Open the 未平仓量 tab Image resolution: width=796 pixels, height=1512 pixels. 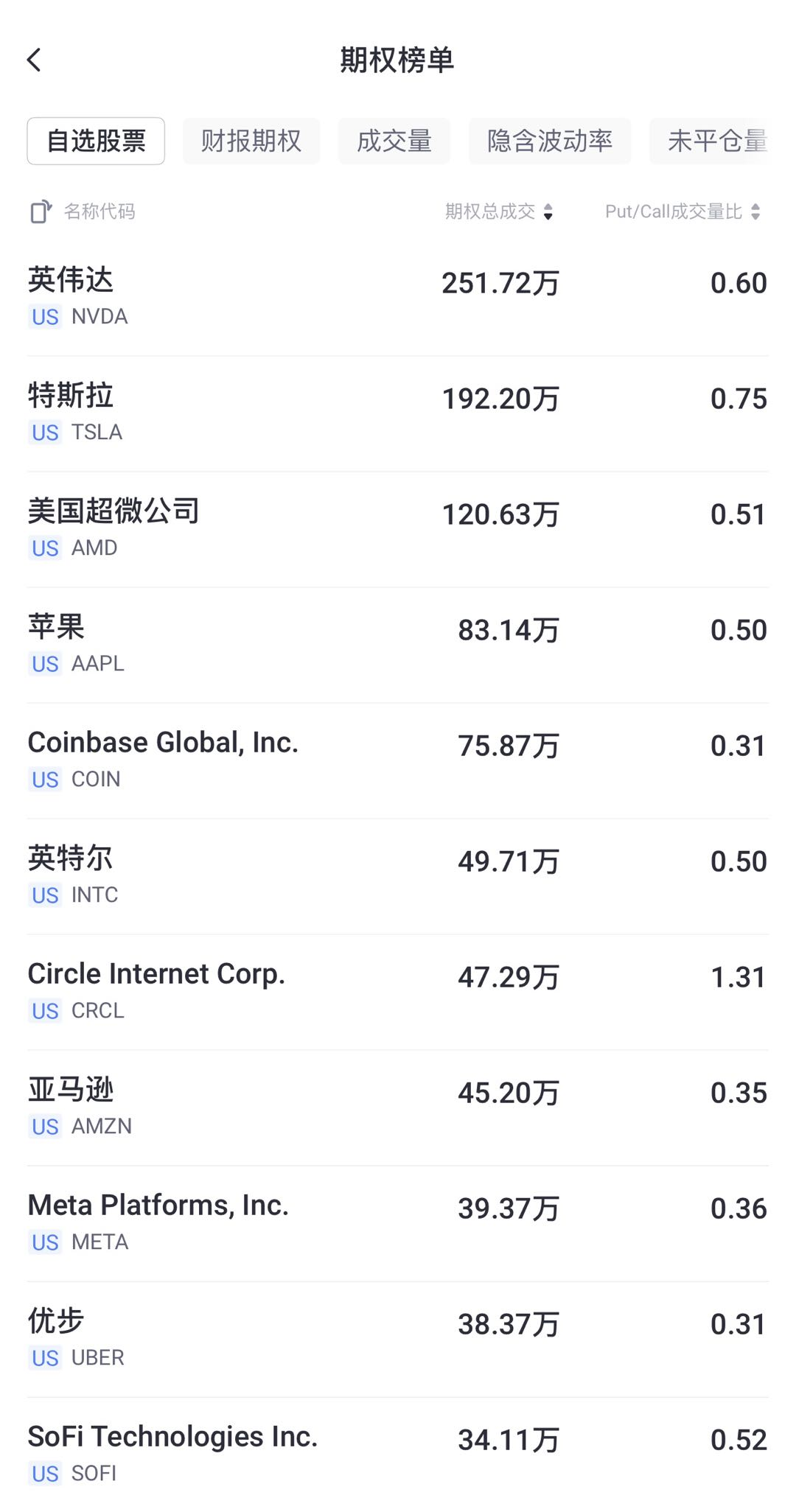pos(716,141)
